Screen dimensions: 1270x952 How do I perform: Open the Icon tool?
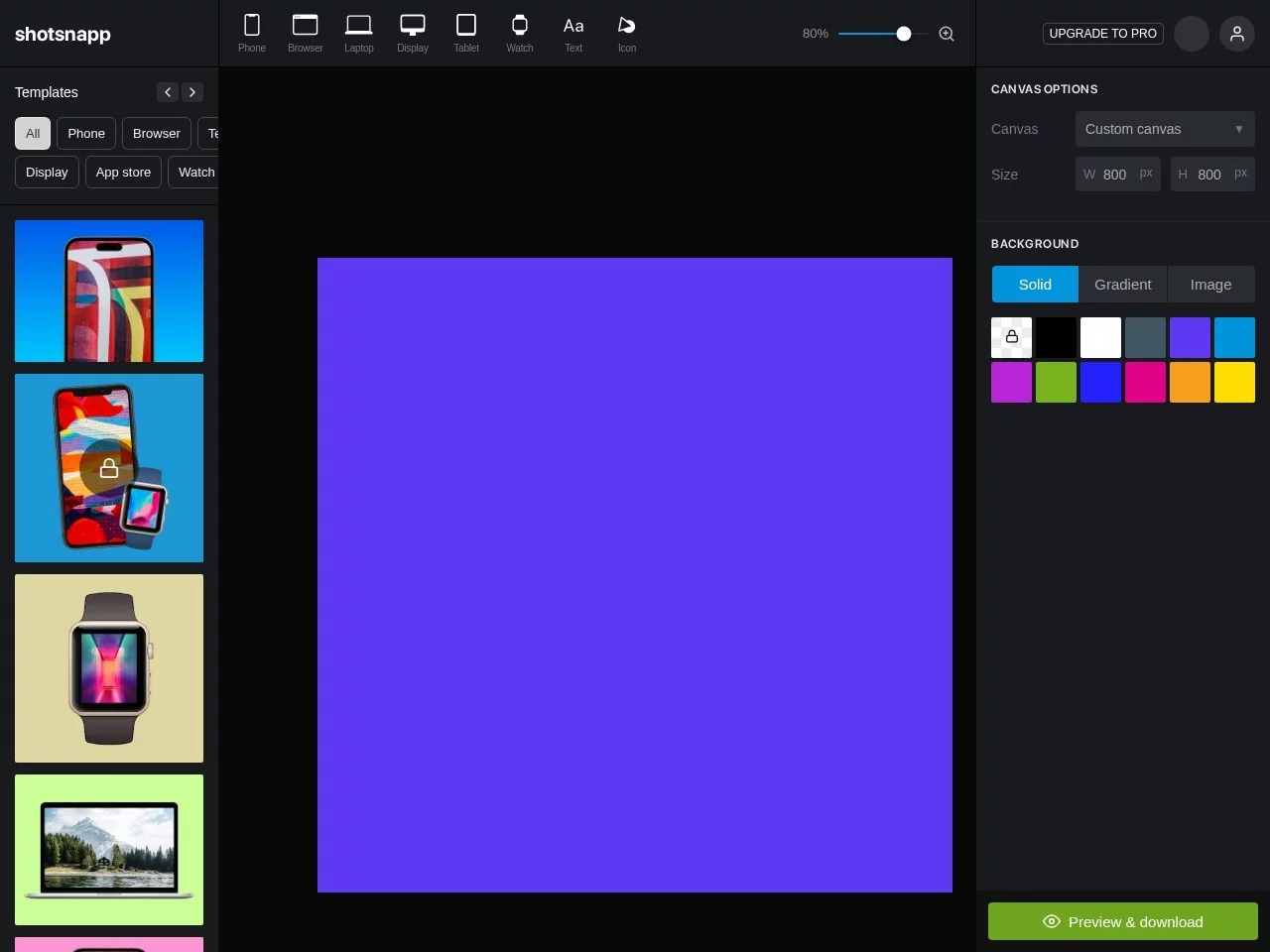(627, 34)
